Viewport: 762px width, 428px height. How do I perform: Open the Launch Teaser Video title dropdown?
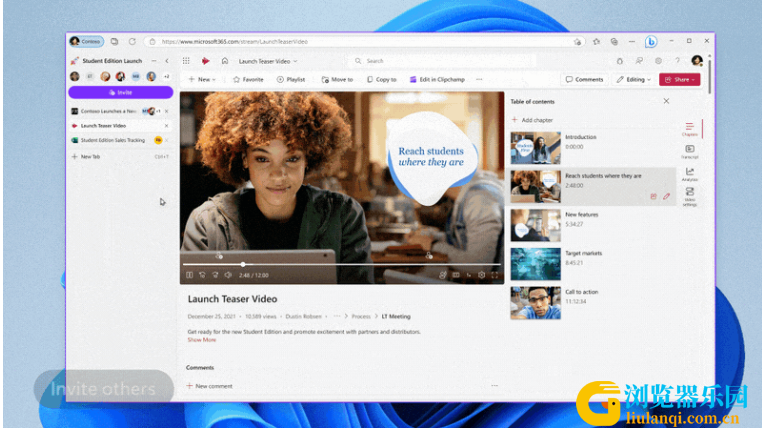[x=268, y=61]
